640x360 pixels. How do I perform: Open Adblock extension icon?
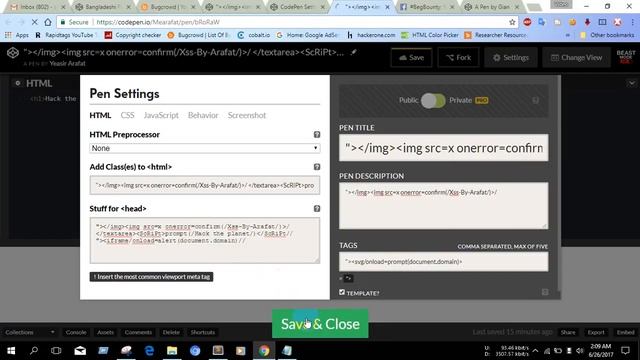(527, 22)
